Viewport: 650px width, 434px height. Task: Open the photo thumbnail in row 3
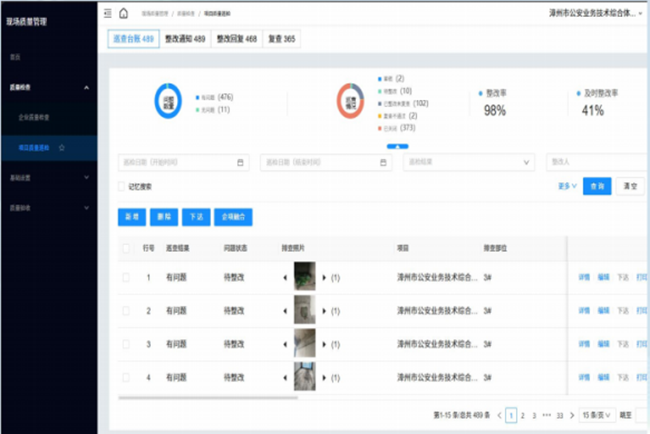point(305,343)
